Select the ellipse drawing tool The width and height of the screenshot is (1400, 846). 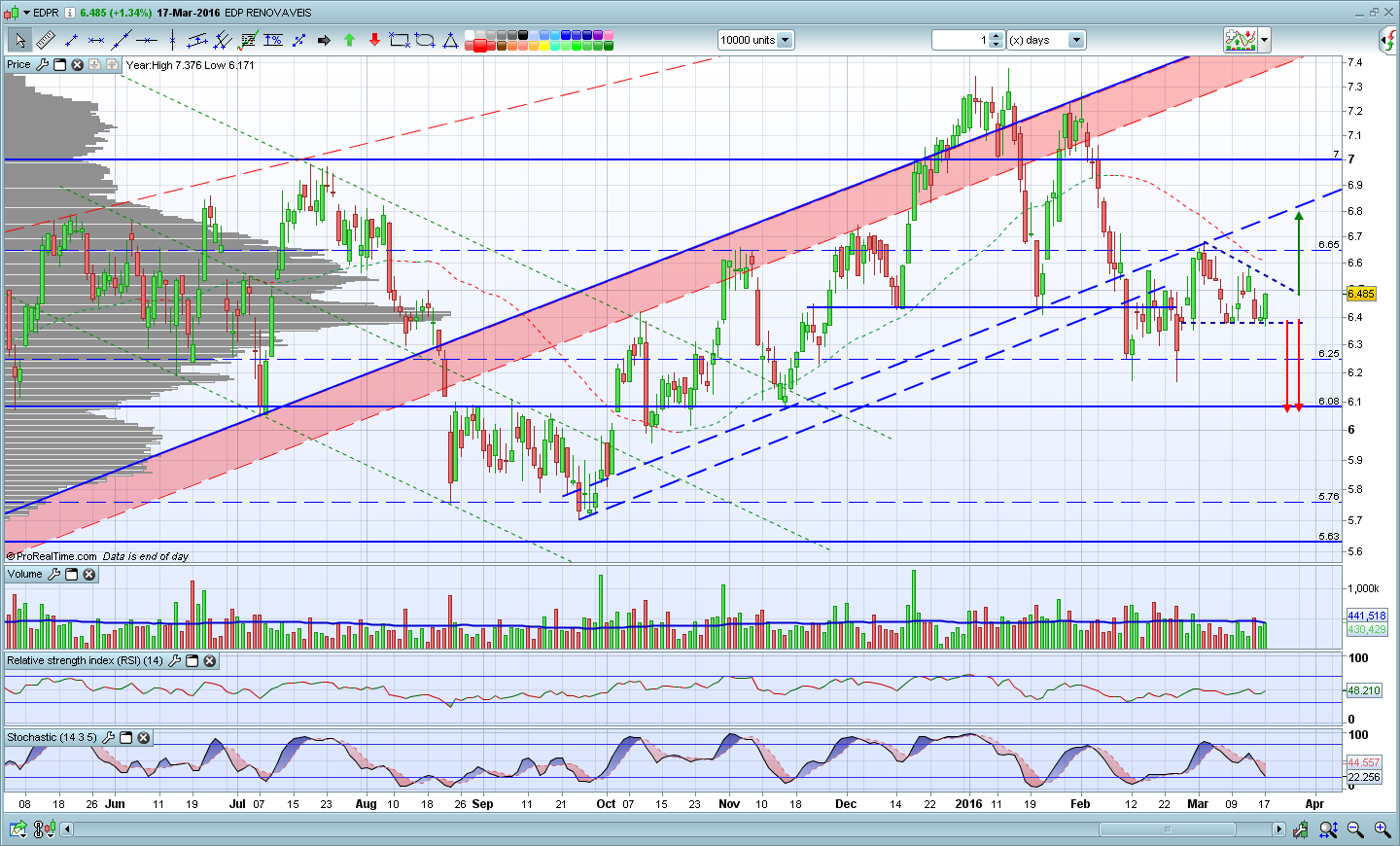tap(425, 40)
